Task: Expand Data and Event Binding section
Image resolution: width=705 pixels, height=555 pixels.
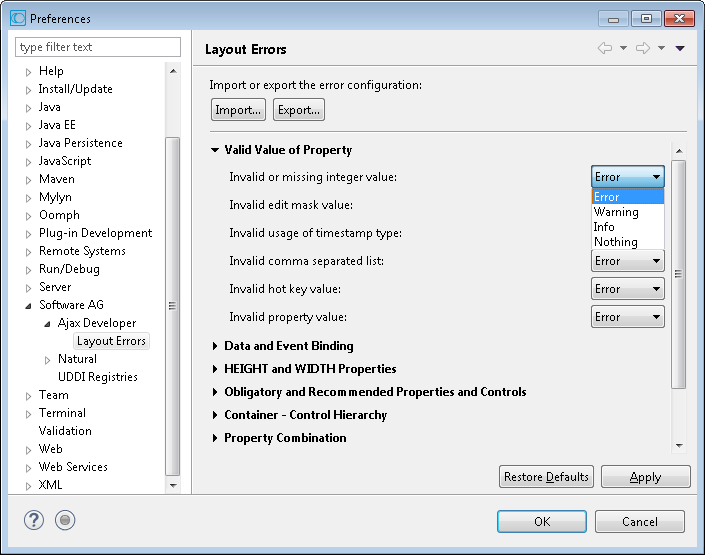Action: pyautogui.click(x=215, y=346)
